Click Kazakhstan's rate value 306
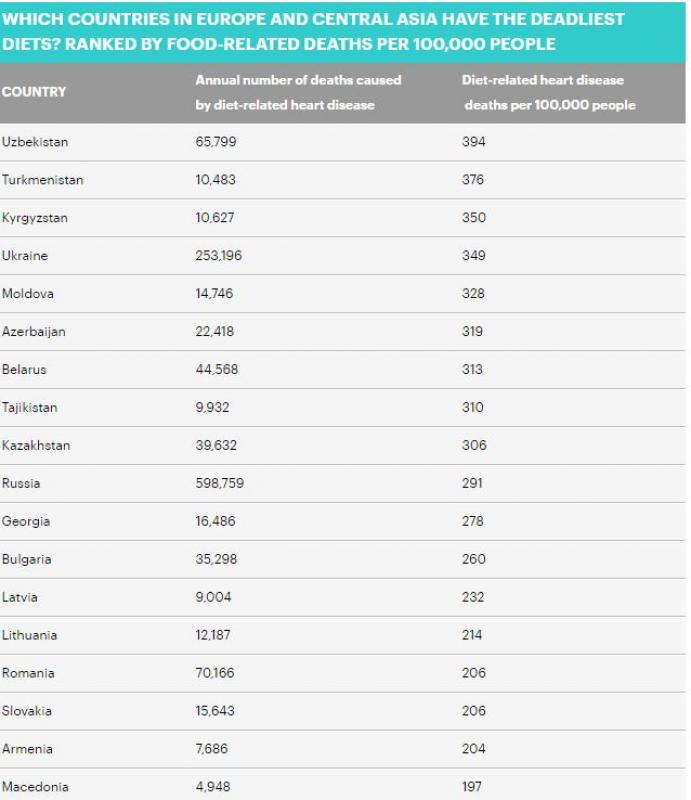This screenshot has height=800, width=691. pyautogui.click(x=473, y=446)
